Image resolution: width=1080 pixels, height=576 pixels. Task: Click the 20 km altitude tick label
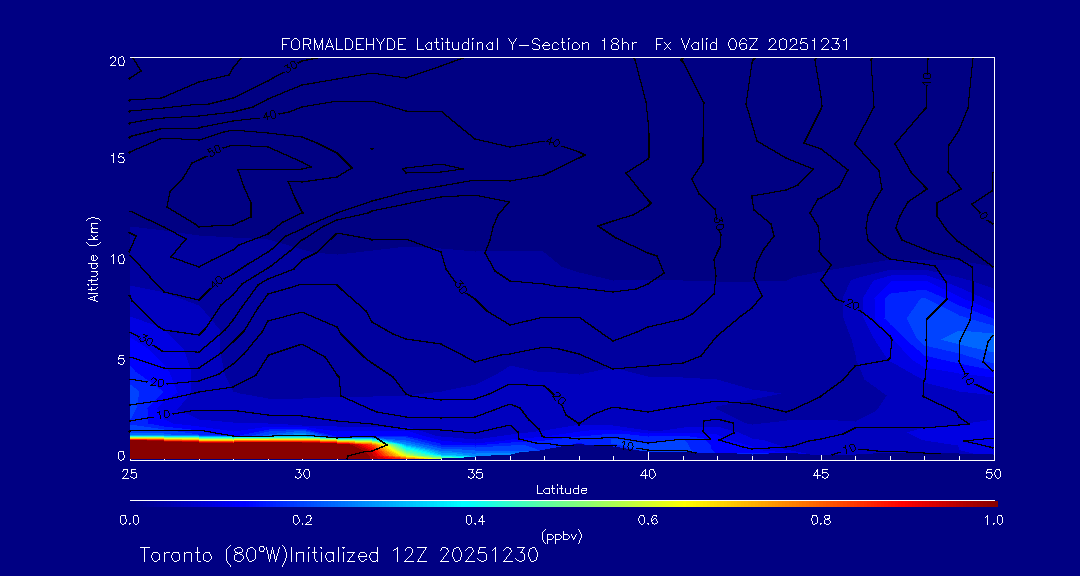(x=116, y=61)
